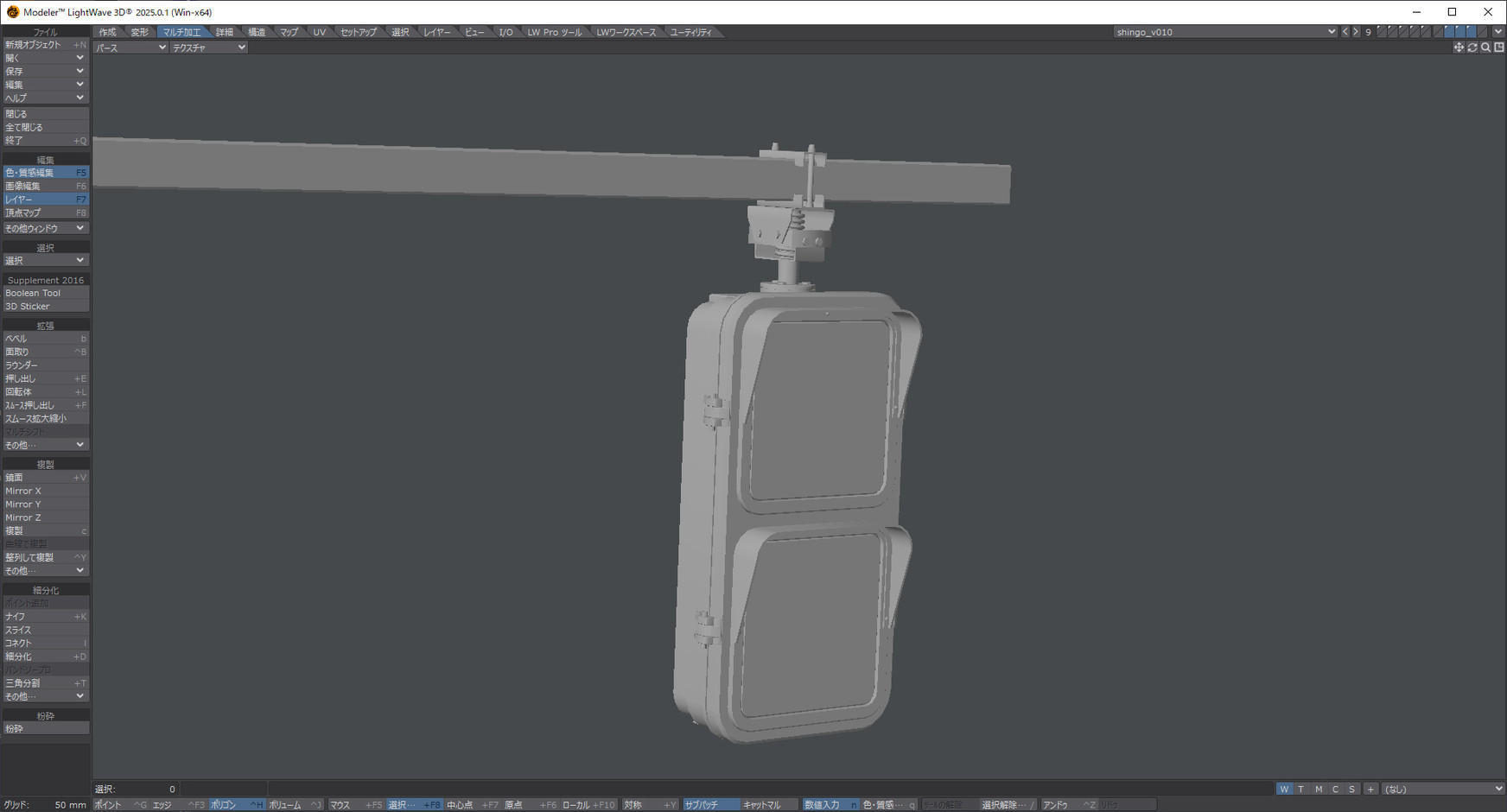Select S selection set mode button

[1352, 789]
